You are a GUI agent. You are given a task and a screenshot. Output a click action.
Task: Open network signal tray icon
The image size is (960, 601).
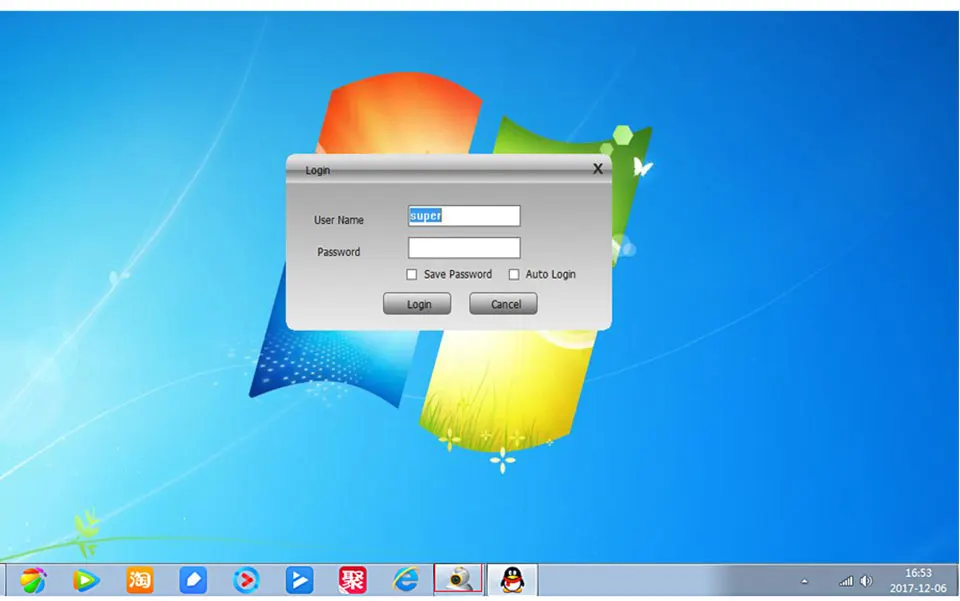coord(846,581)
